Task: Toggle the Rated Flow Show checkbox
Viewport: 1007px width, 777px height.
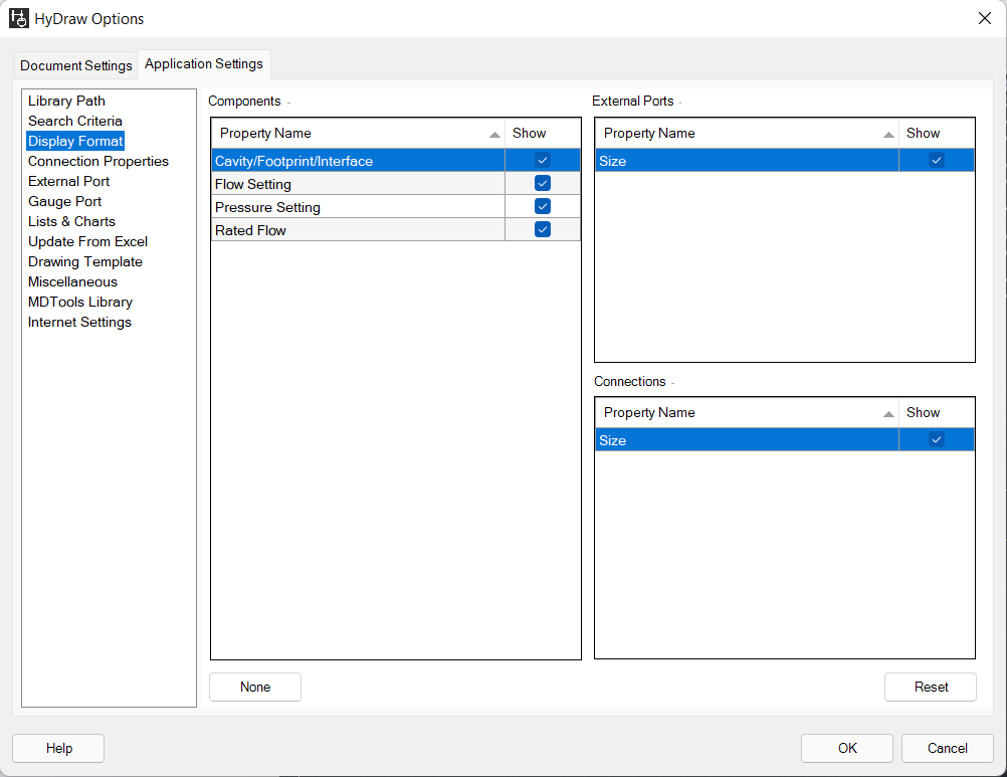Action: click(541, 229)
